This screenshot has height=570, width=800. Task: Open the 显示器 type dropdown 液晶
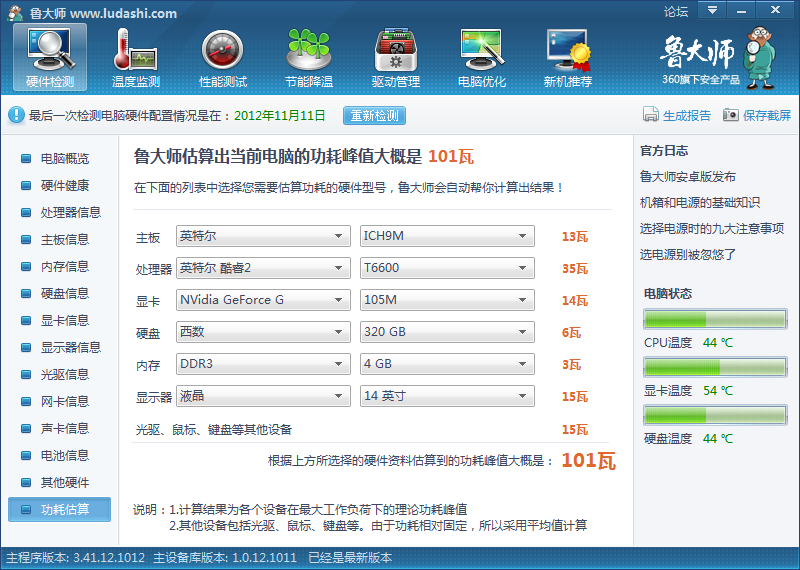(x=263, y=396)
